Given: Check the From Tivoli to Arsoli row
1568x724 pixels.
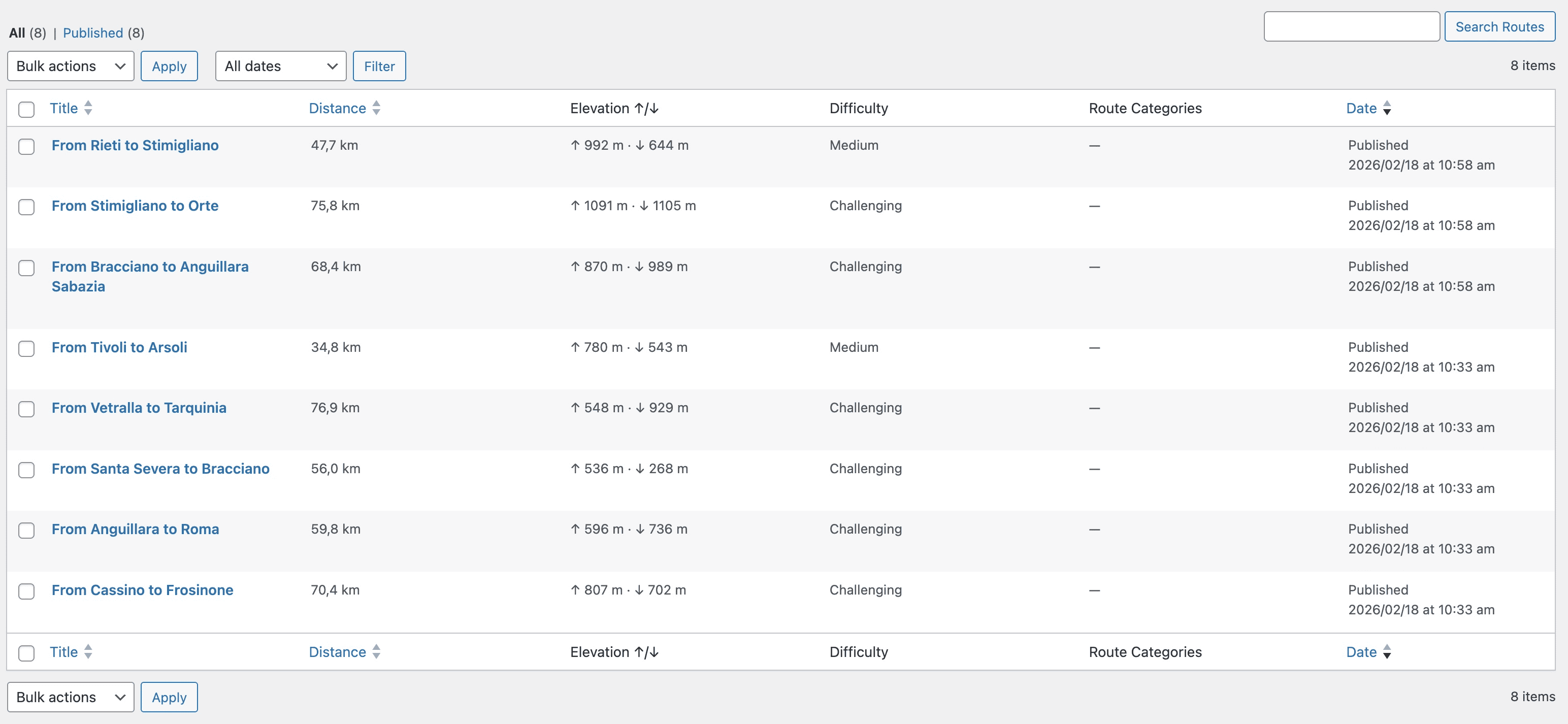Looking at the screenshot, I should click(26, 349).
